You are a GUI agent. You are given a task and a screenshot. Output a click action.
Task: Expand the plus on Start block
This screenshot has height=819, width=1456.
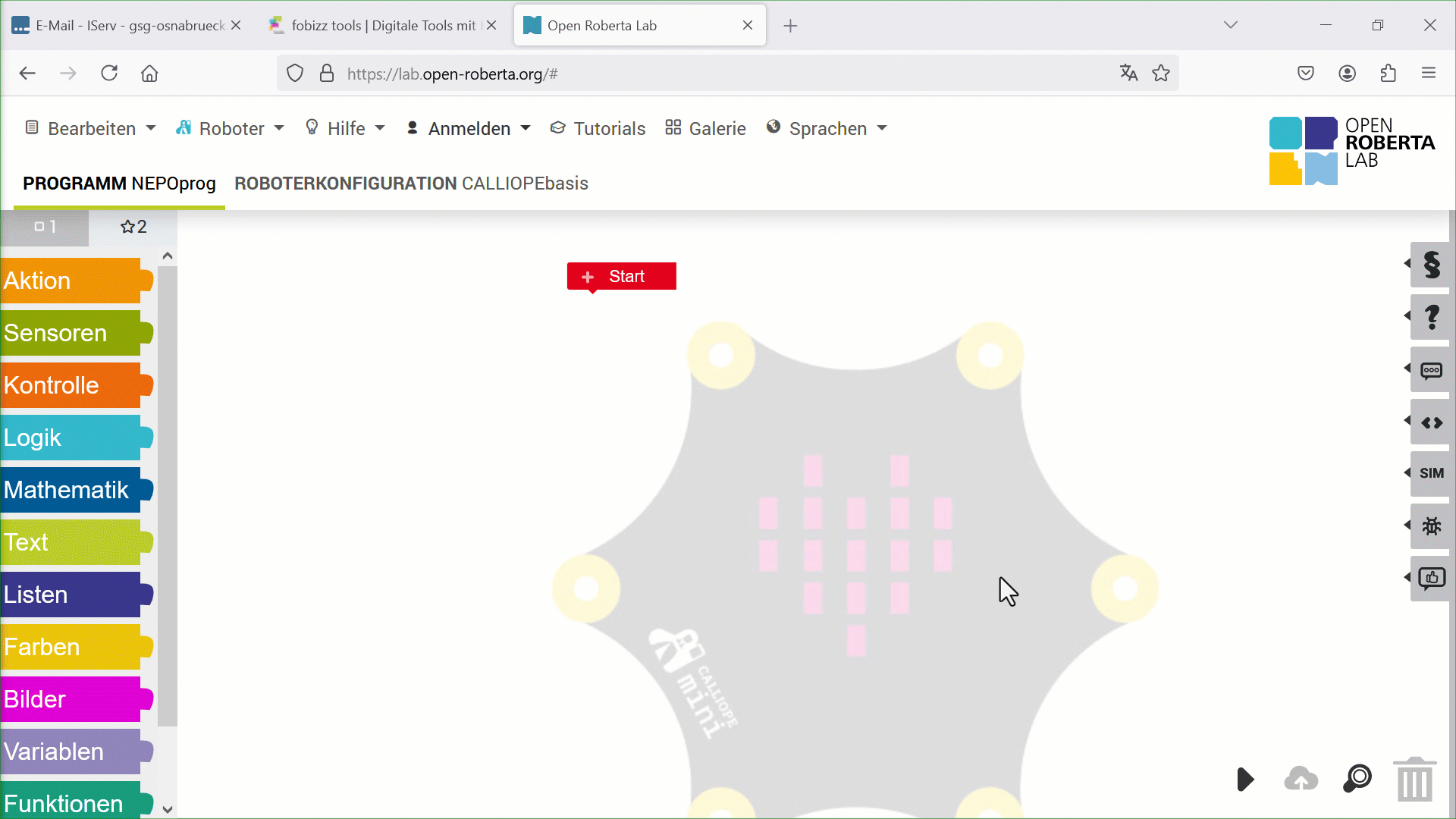point(588,277)
